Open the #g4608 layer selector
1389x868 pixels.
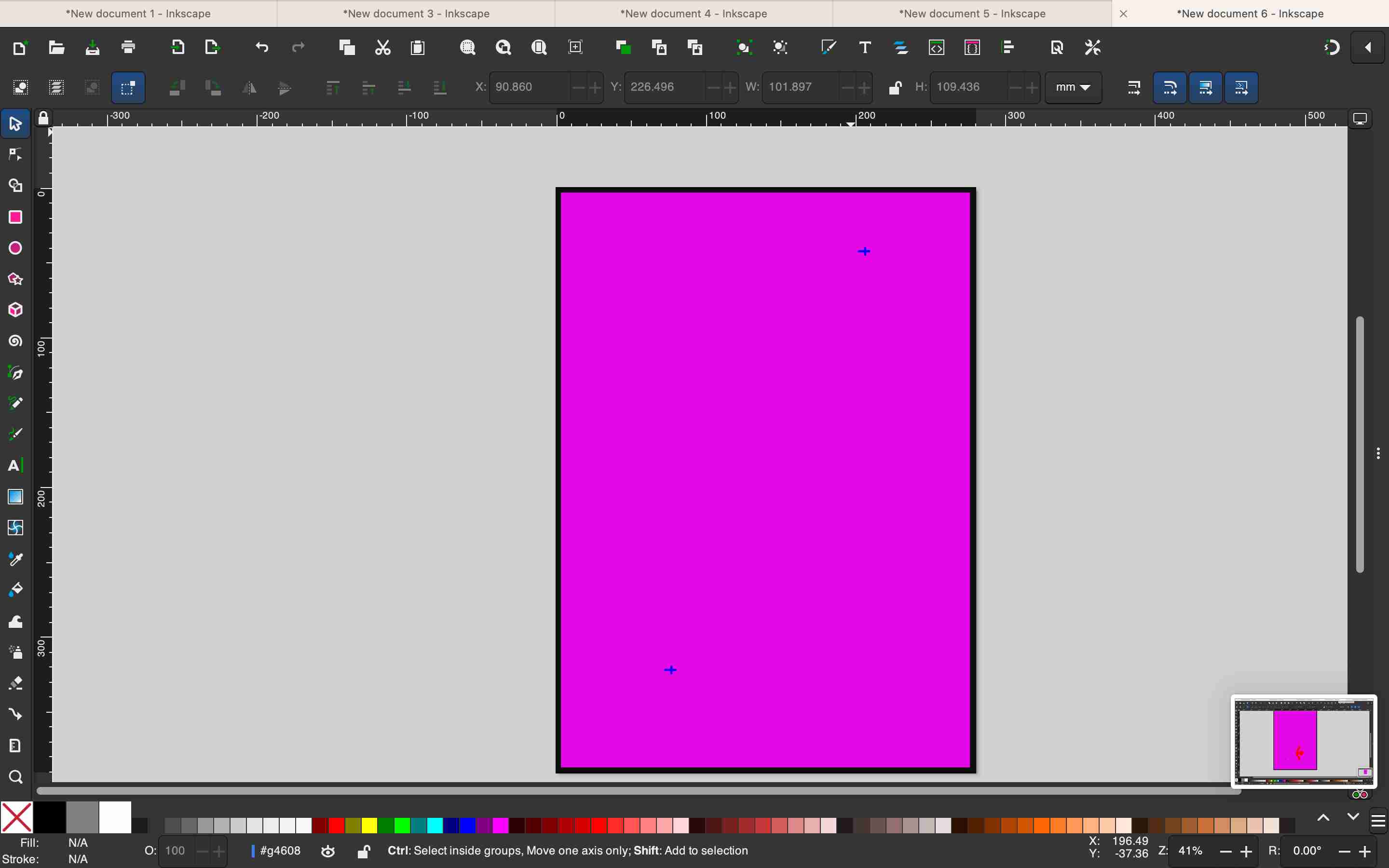pyautogui.click(x=276, y=851)
